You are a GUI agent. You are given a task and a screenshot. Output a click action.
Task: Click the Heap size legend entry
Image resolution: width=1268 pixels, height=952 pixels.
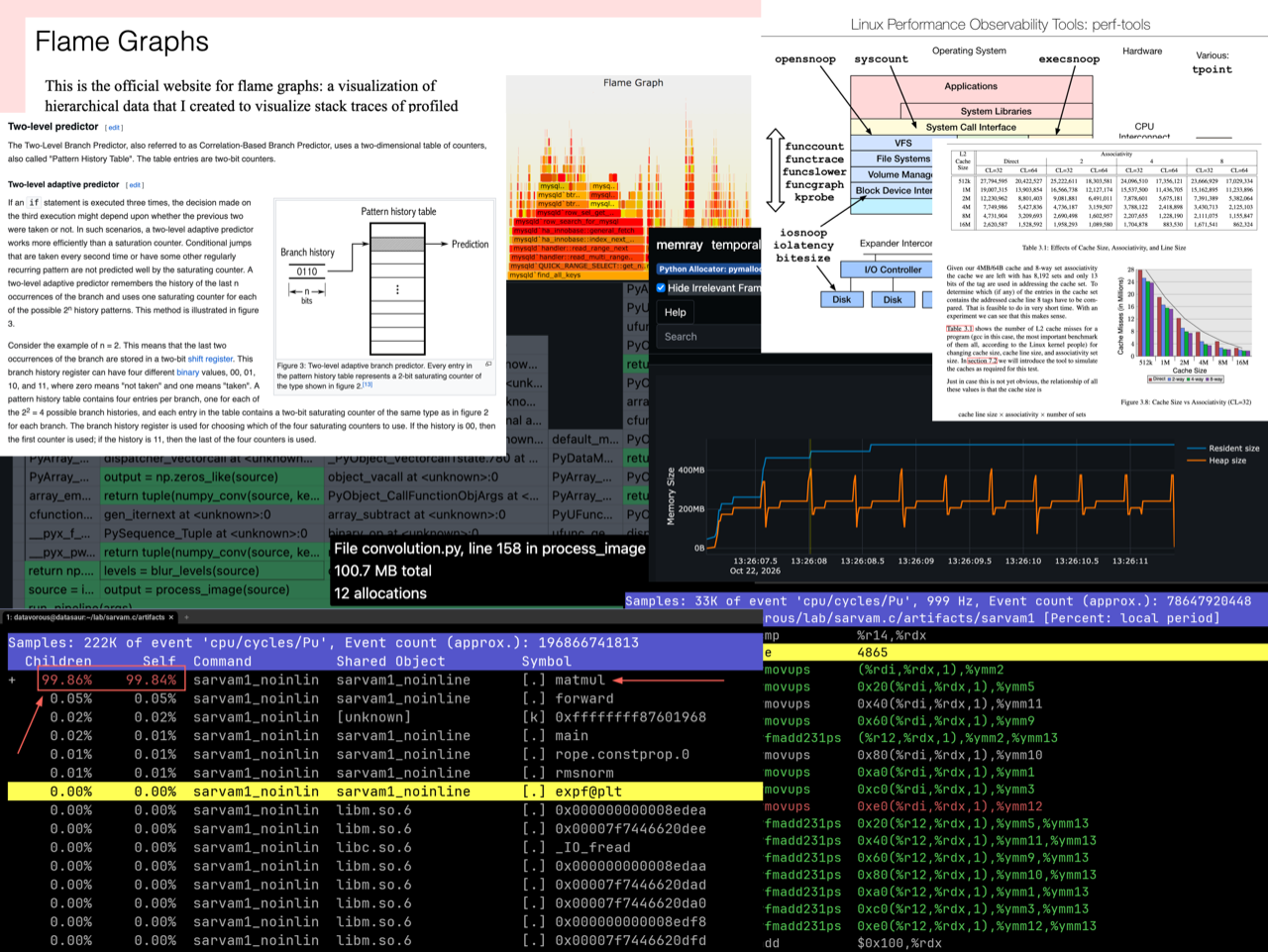[x=1215, y=461]
